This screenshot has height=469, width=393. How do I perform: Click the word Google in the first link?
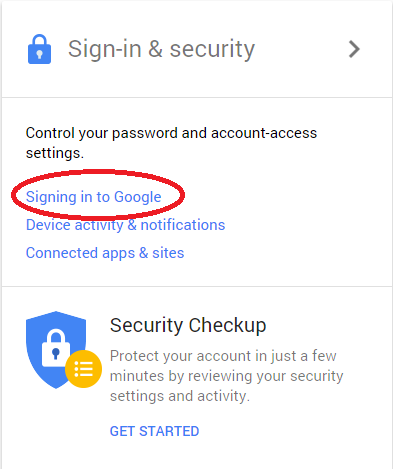point(138,197)
